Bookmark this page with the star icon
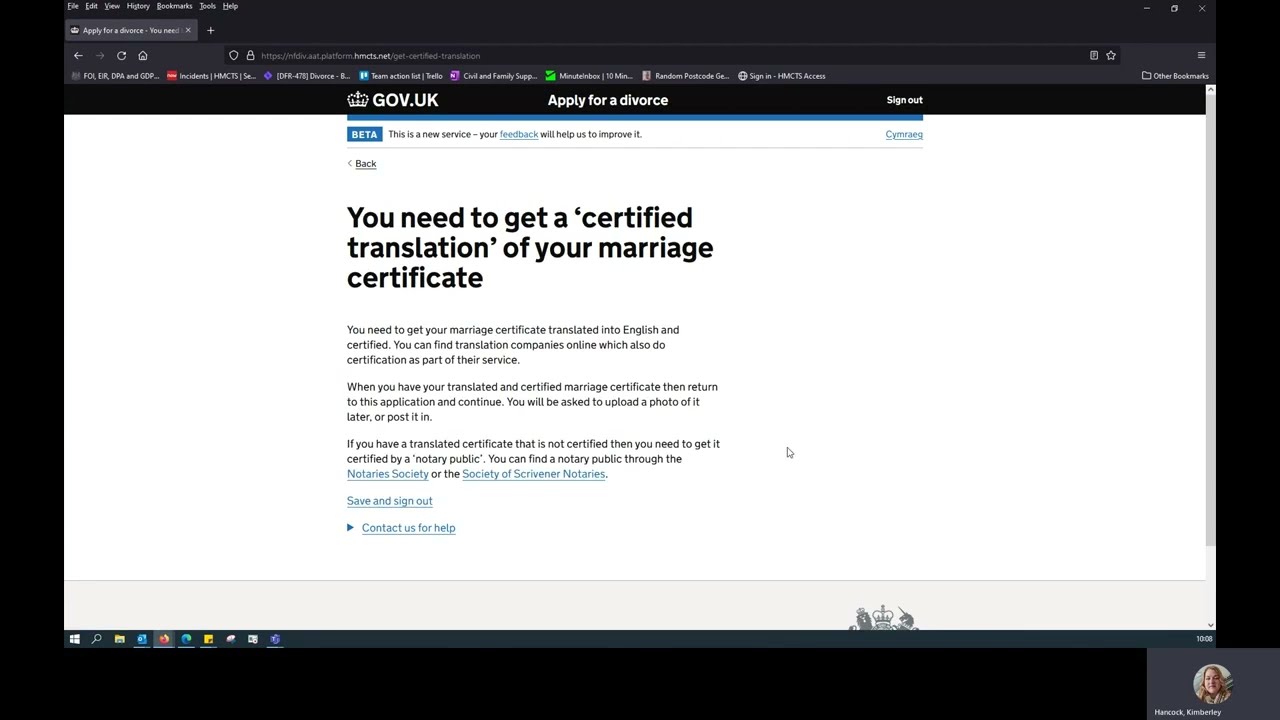Screen dimensions: 1280x720 (1111, 56)
